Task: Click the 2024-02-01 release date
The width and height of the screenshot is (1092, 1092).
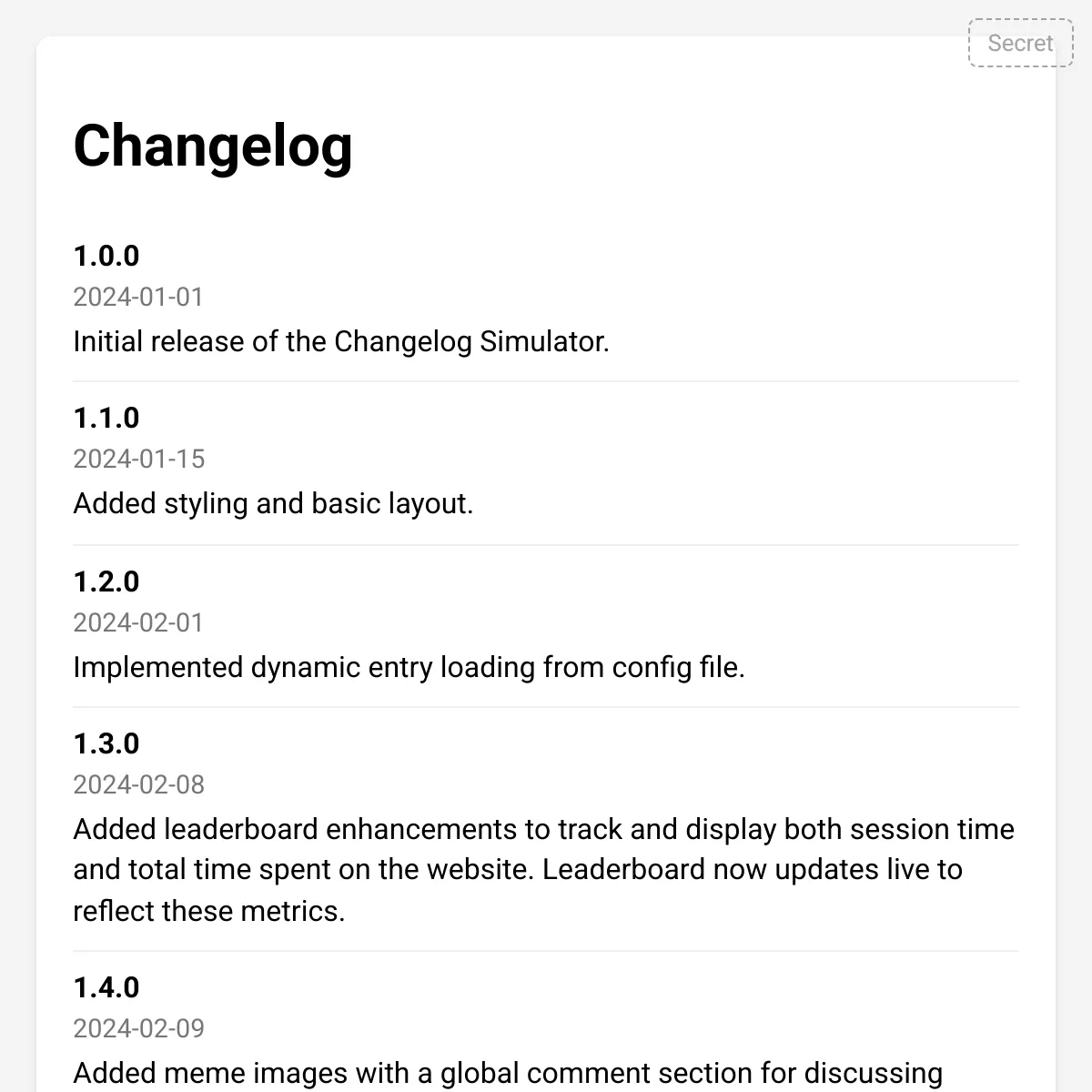Action: [138, 622]
